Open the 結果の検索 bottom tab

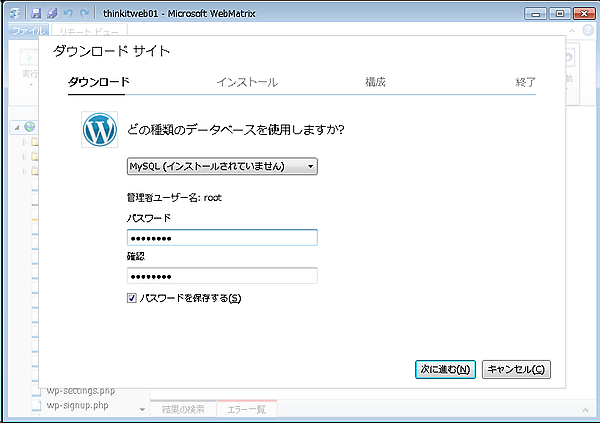[183, 409]
